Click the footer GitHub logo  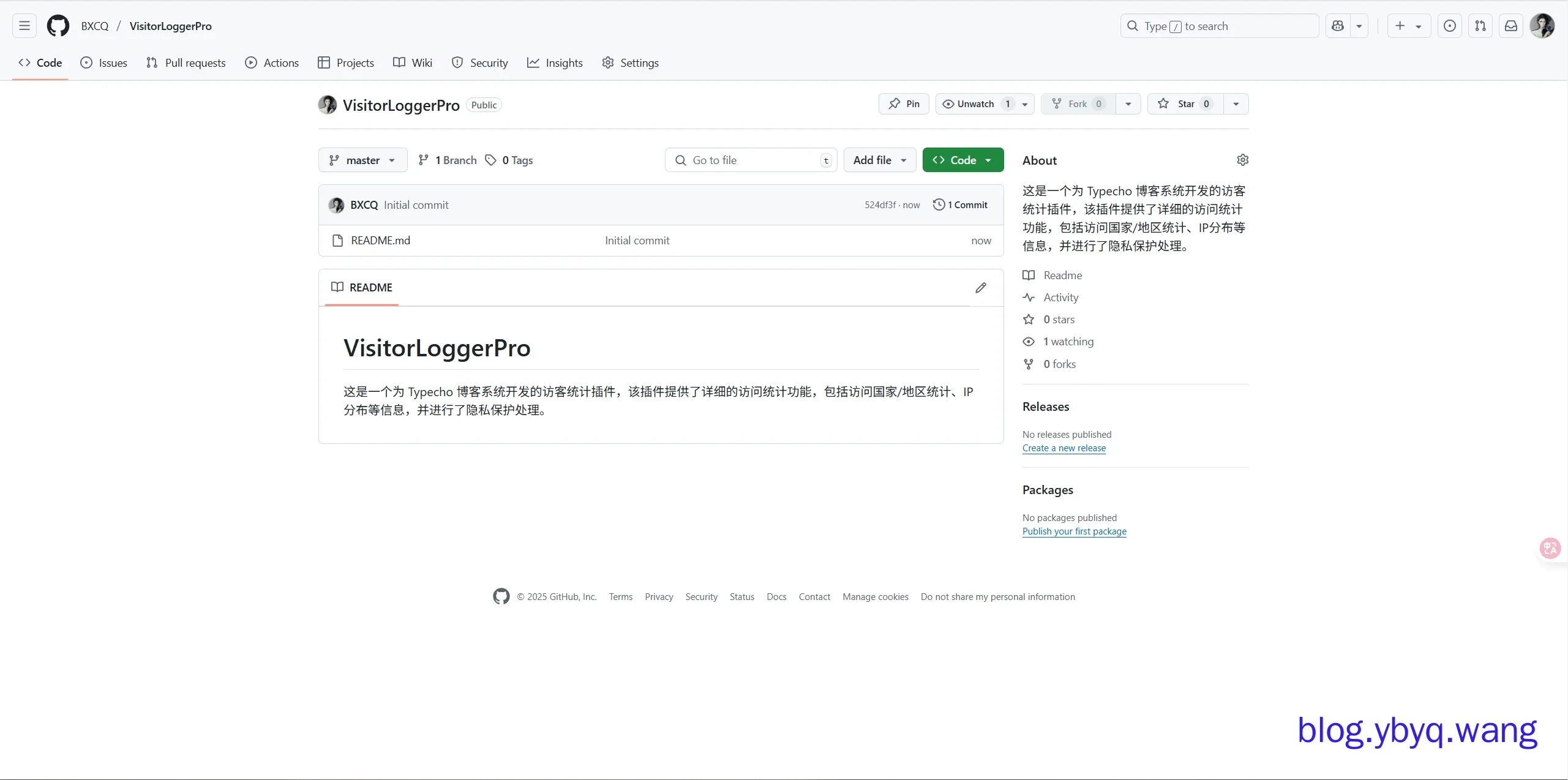tap(501, 596)
